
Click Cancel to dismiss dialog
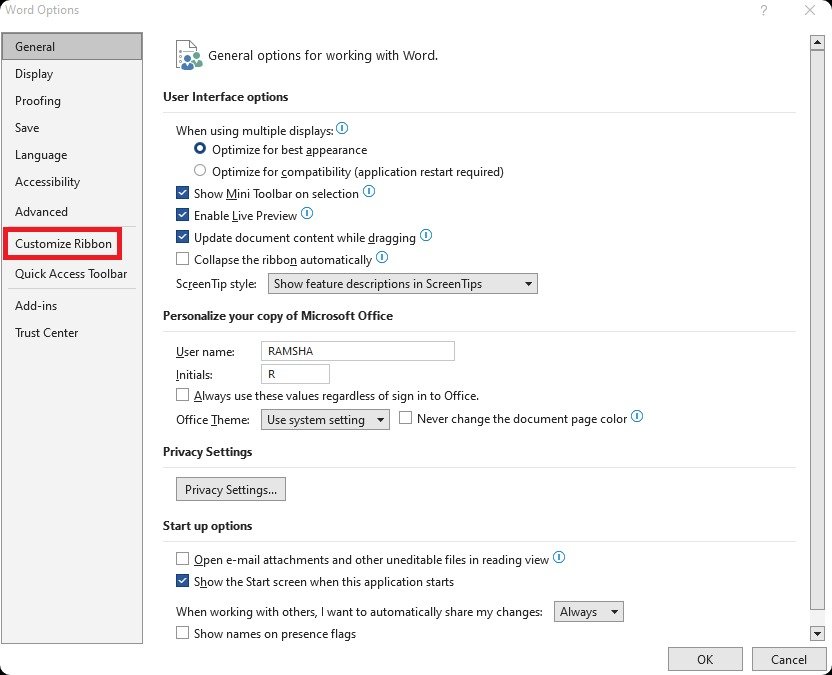[788, 659]
